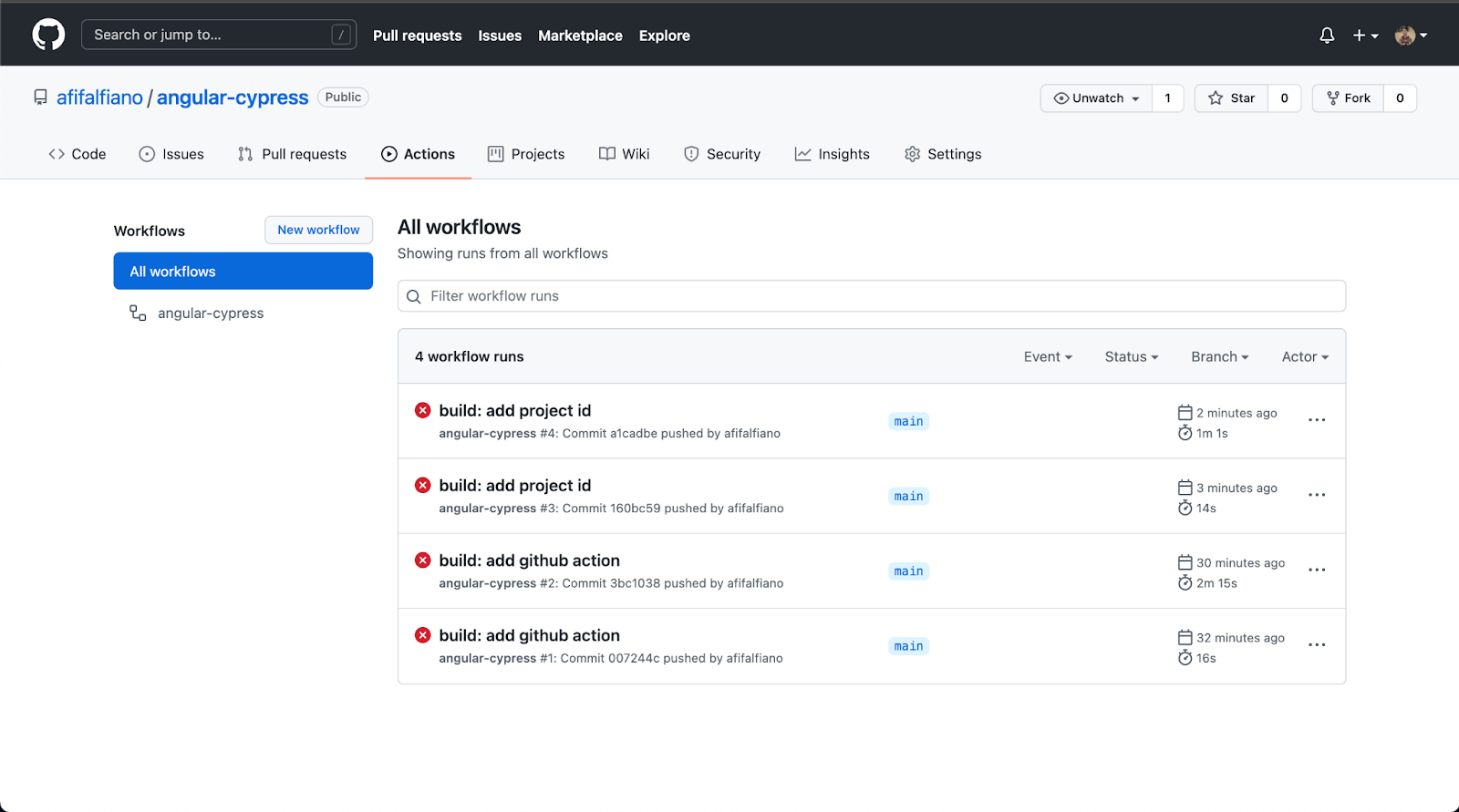Click the failed status icon for run #3
Viewport: 1459px width, 812px height.
[423, 485]
